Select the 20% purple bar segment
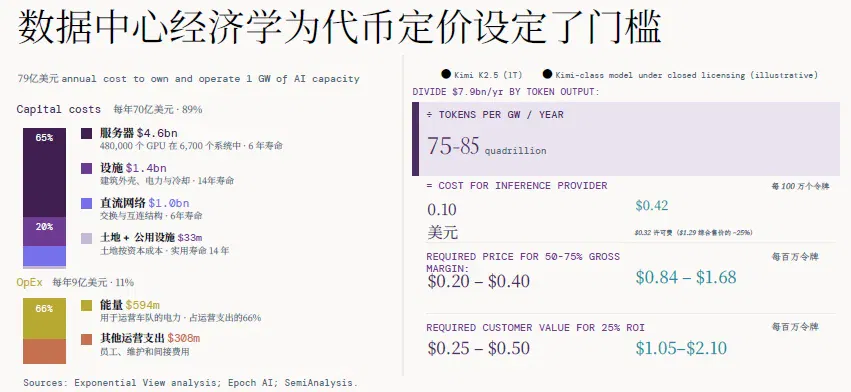Screen dimensions: 851x392 (44, 231)
